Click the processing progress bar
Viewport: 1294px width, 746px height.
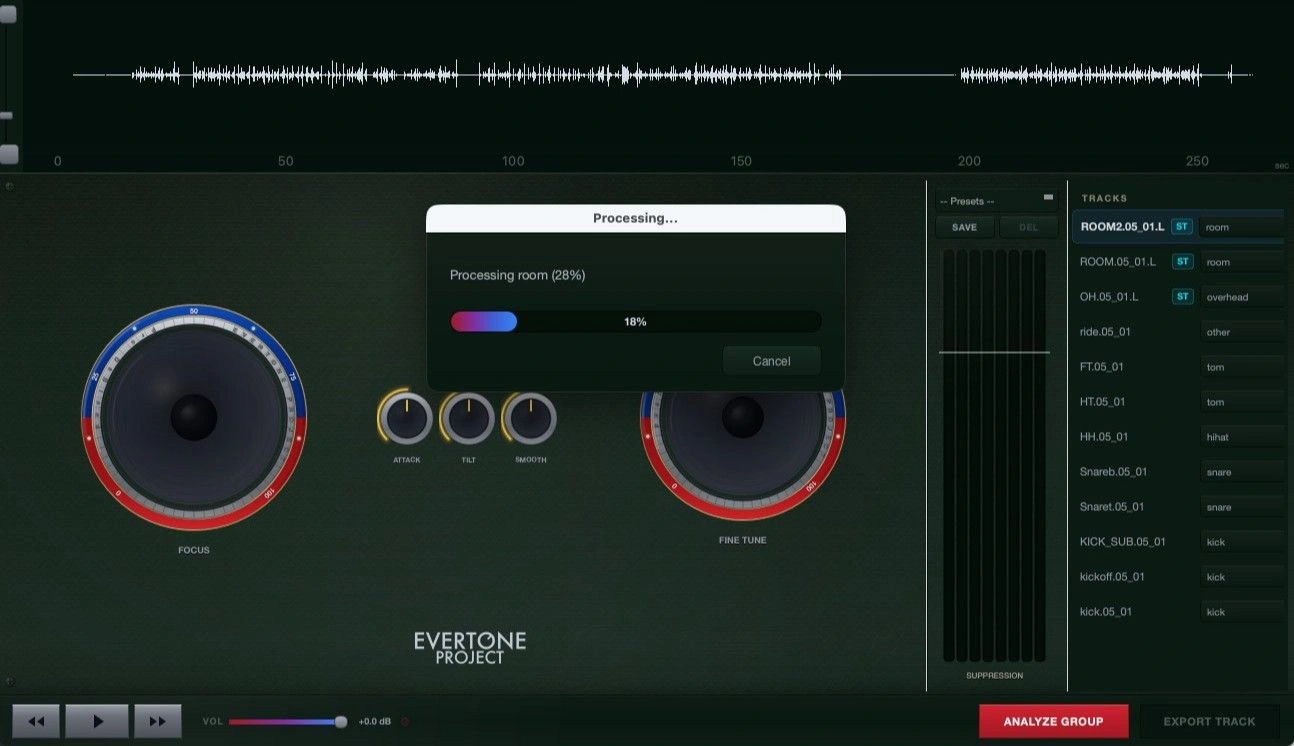(635, 321)
